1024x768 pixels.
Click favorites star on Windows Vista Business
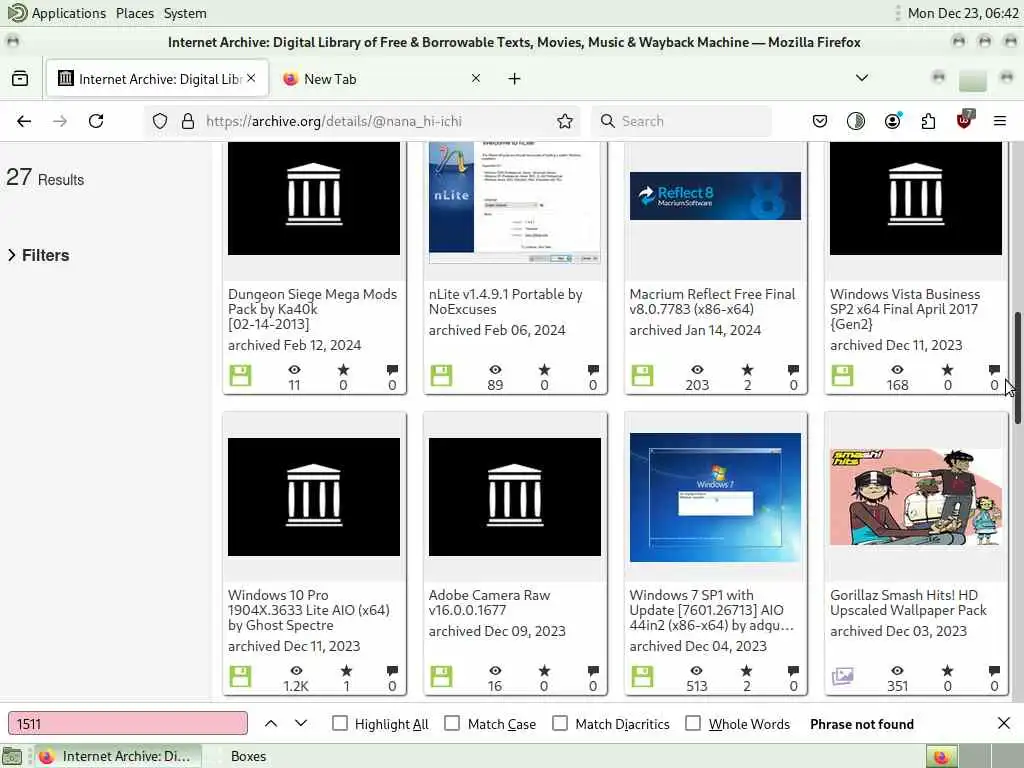pyautogui.click(x=947, y=370)
